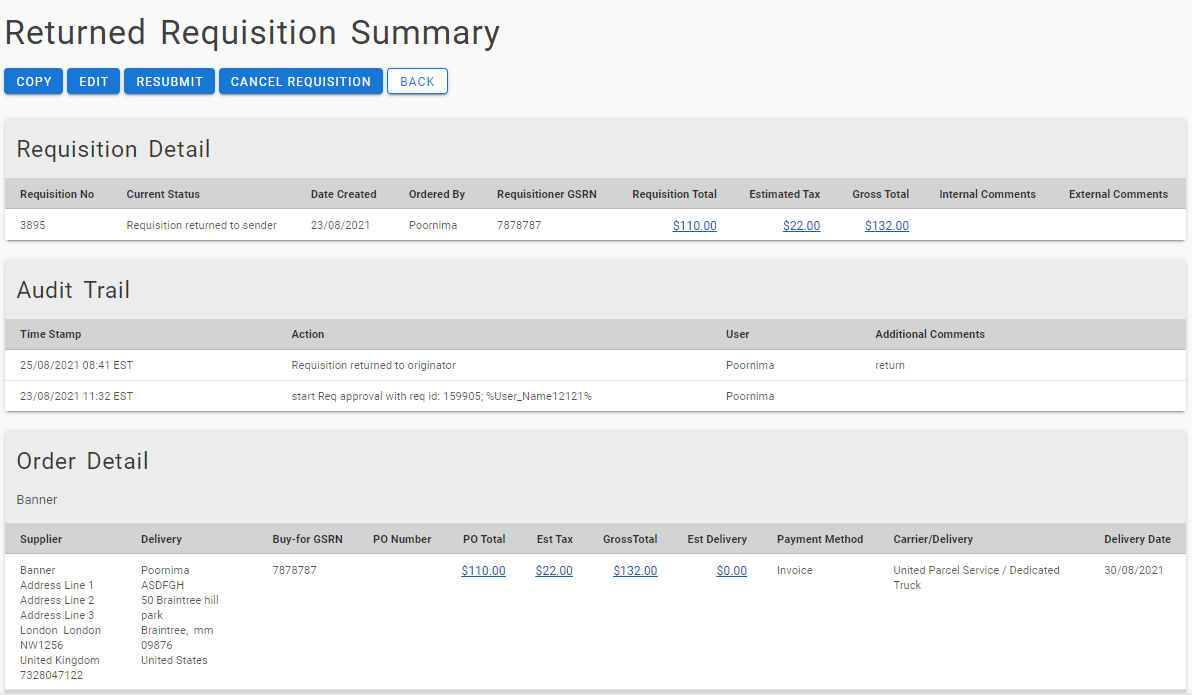Select the Requisition No column header
The width and height of the screenshot is (1192, 695).
(57, 194)
